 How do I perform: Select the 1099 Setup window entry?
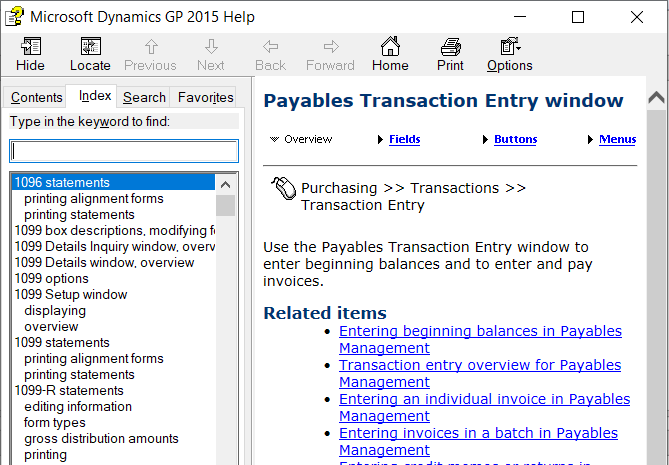click(x=71, y=295)
